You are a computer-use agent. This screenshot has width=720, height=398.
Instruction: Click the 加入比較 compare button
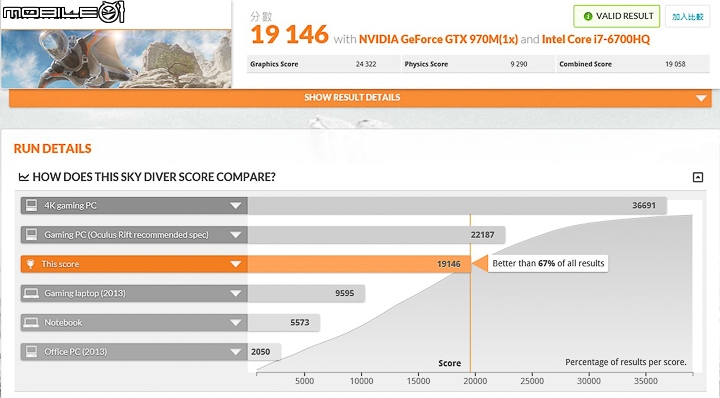(x=687, y=17)
